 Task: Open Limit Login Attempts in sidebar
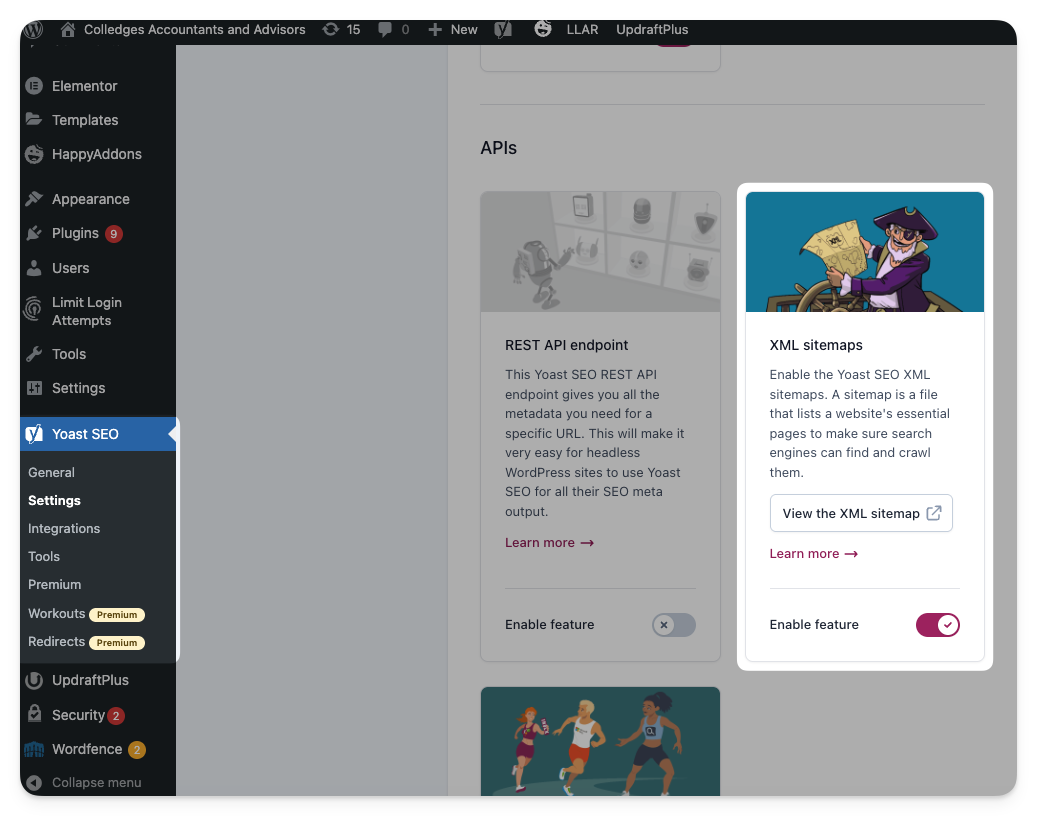[x=86, y=311]
